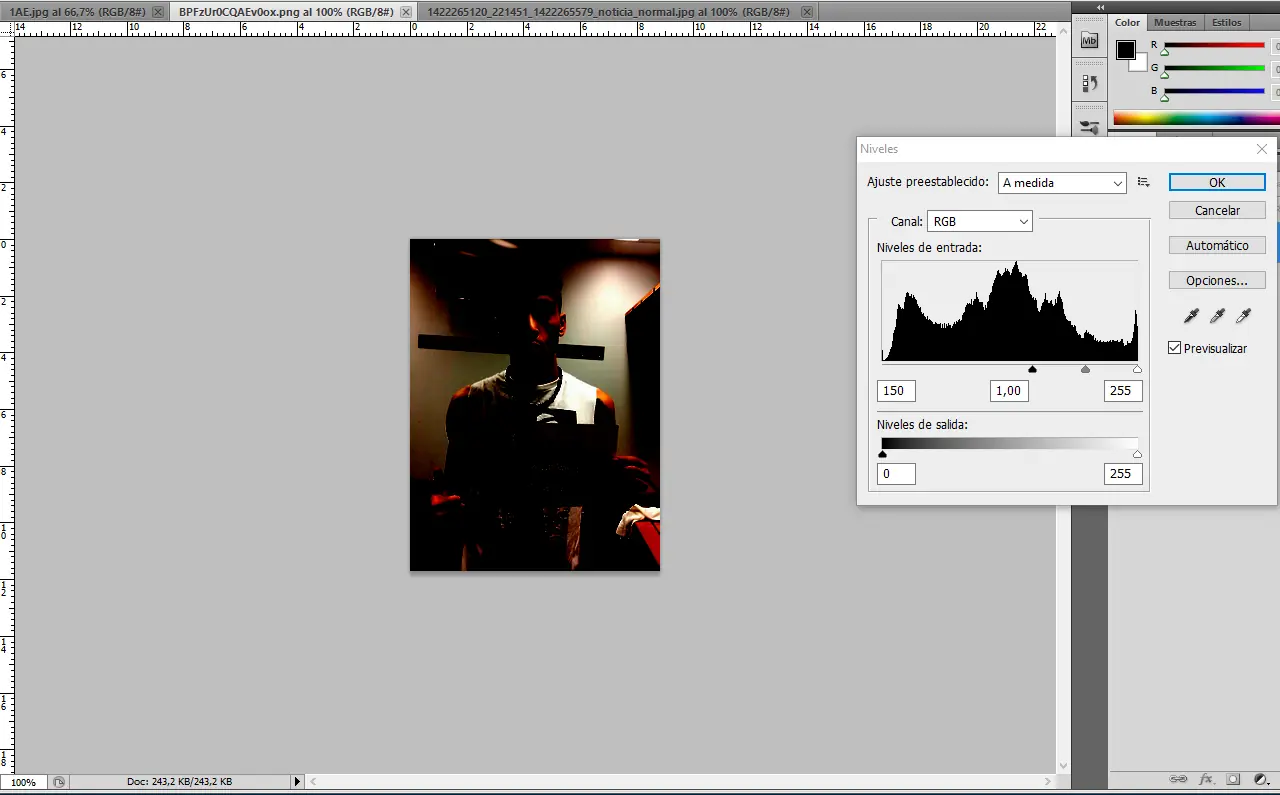
Task: Click the output shadow value field 0
Action: coord(896,474)
